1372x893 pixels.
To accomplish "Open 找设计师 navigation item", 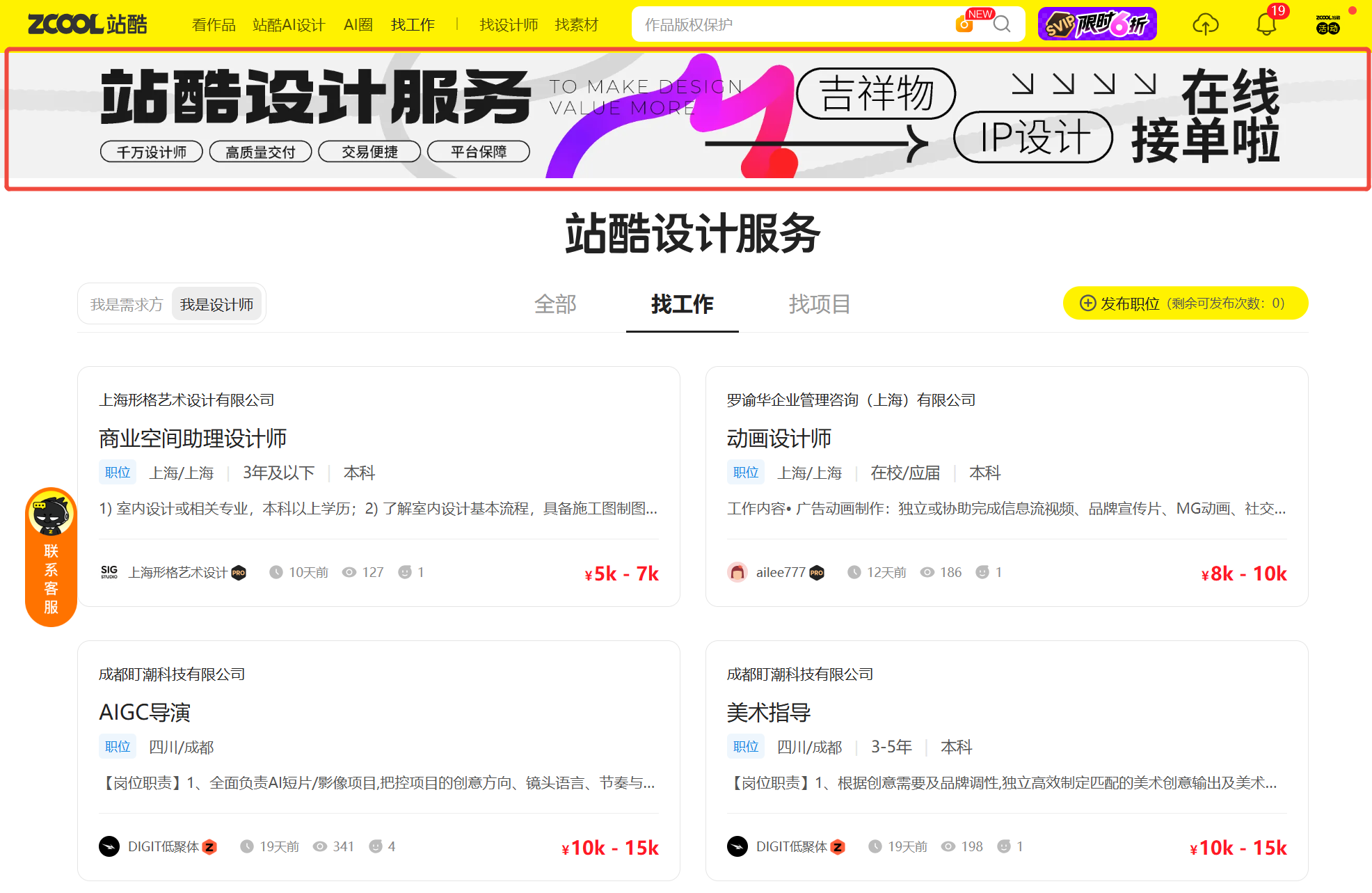I will 509,25.
